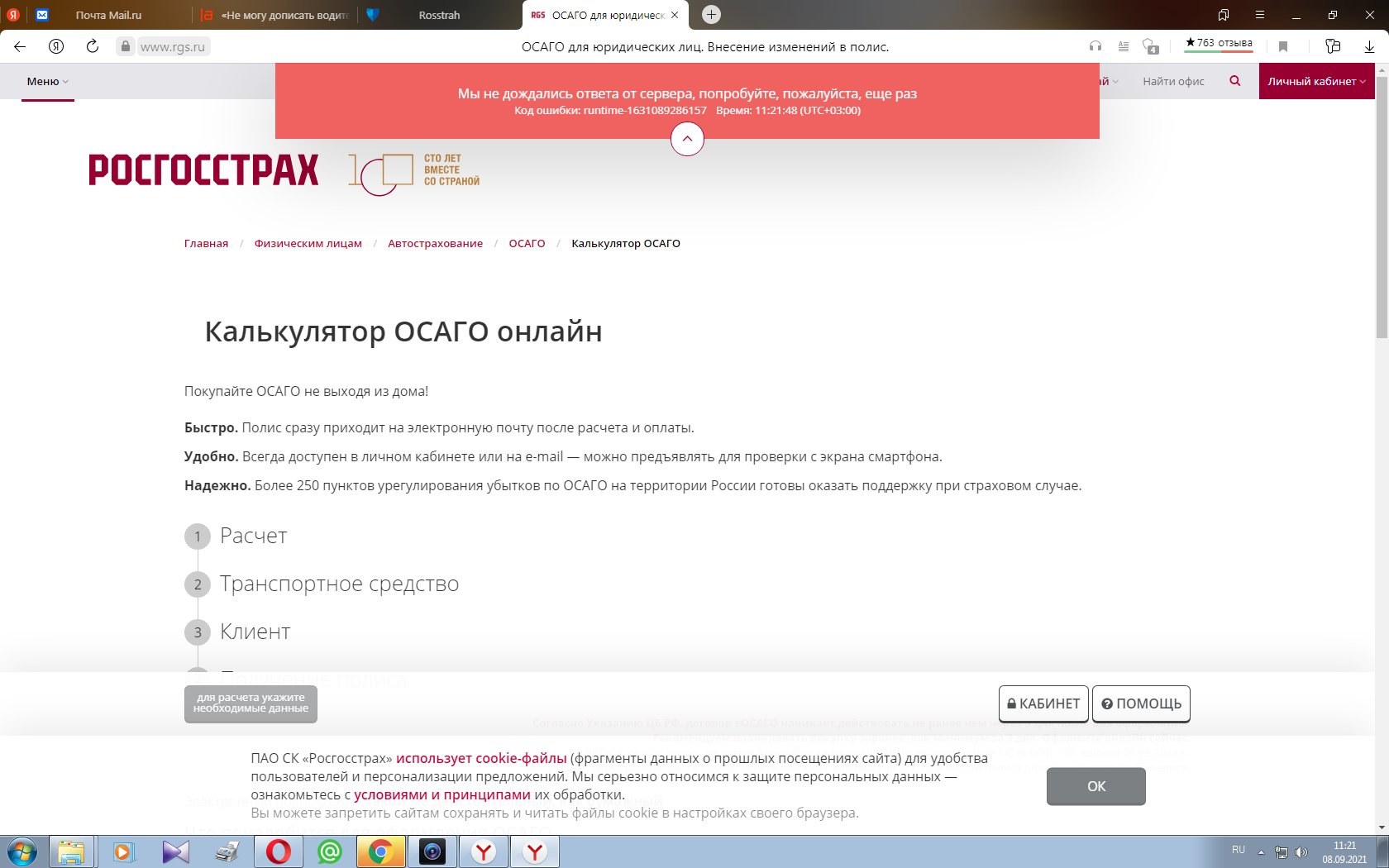
Task: Close the ОСАГО для юридических tab
Action: point(675,15)
